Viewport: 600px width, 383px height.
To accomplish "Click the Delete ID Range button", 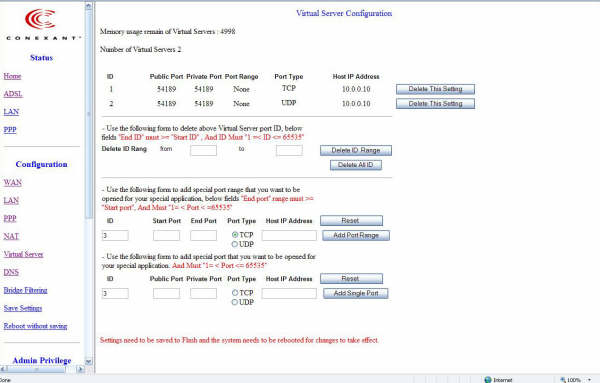I will click(356, 150).
